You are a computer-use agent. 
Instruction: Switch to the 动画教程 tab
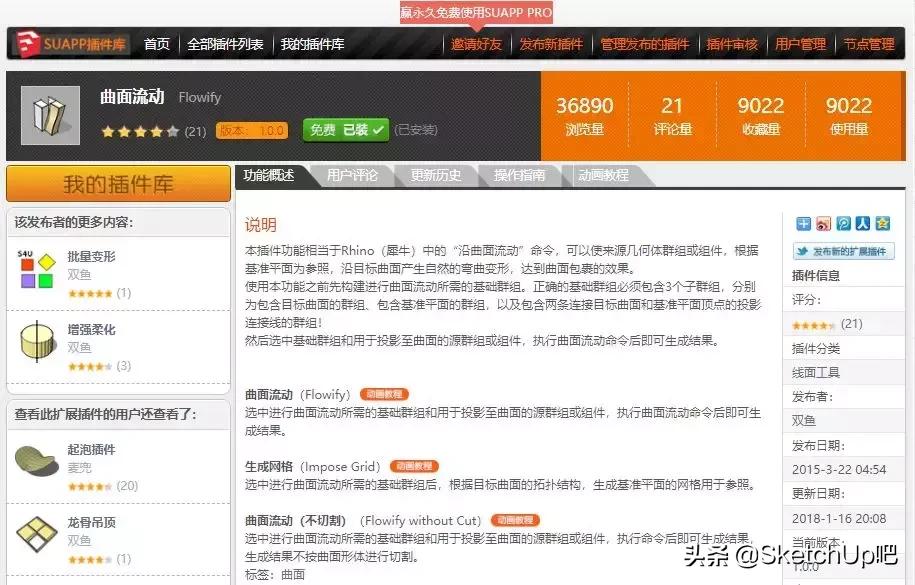[x=603, y=175]
